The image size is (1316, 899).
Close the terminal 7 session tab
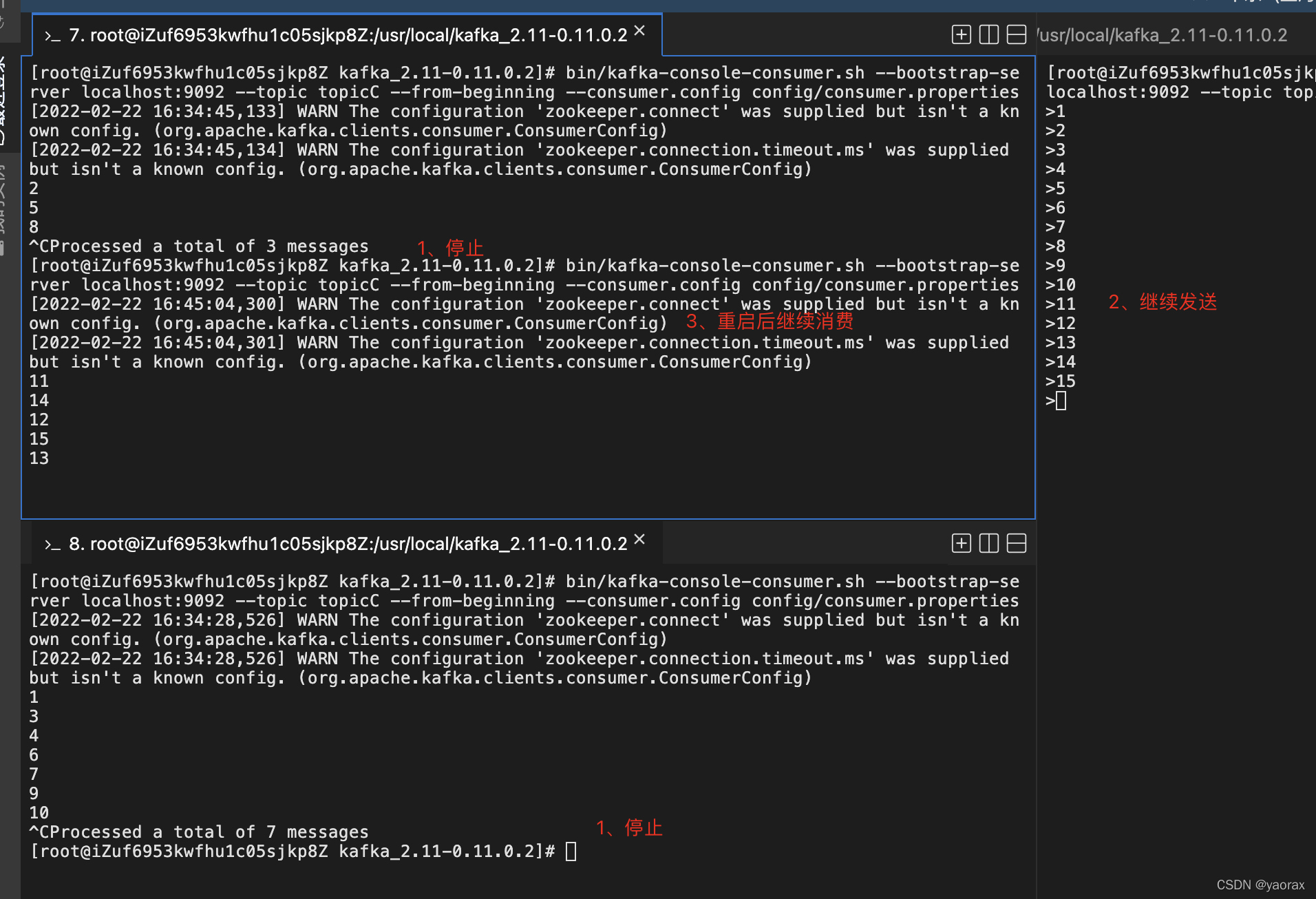pos(639,30)
